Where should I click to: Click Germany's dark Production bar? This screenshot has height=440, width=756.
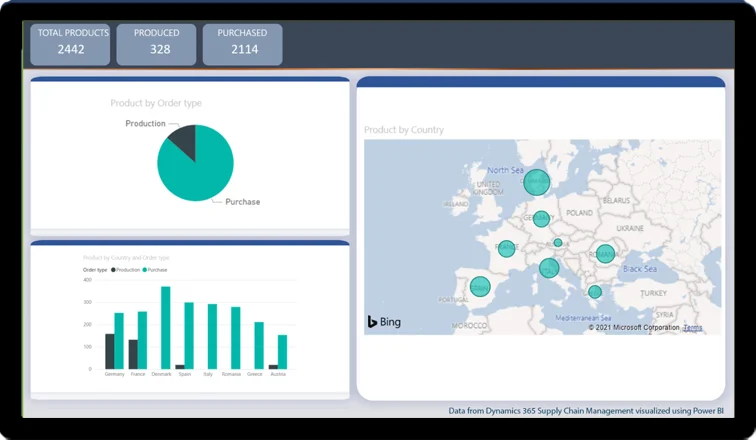110,351
